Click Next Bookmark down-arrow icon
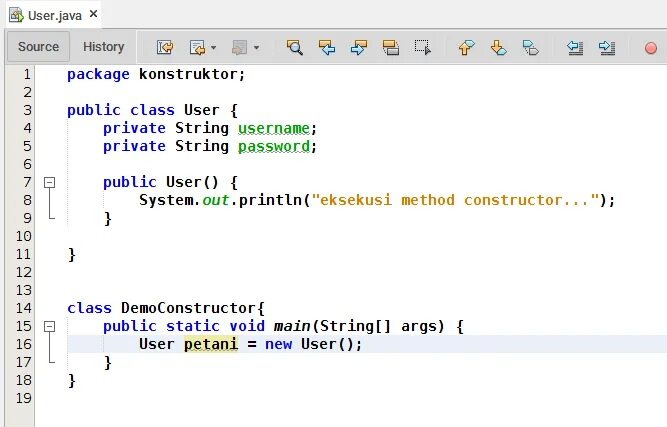Image resolution: width=667 pixels, height=427 pixels. point(499,47)
